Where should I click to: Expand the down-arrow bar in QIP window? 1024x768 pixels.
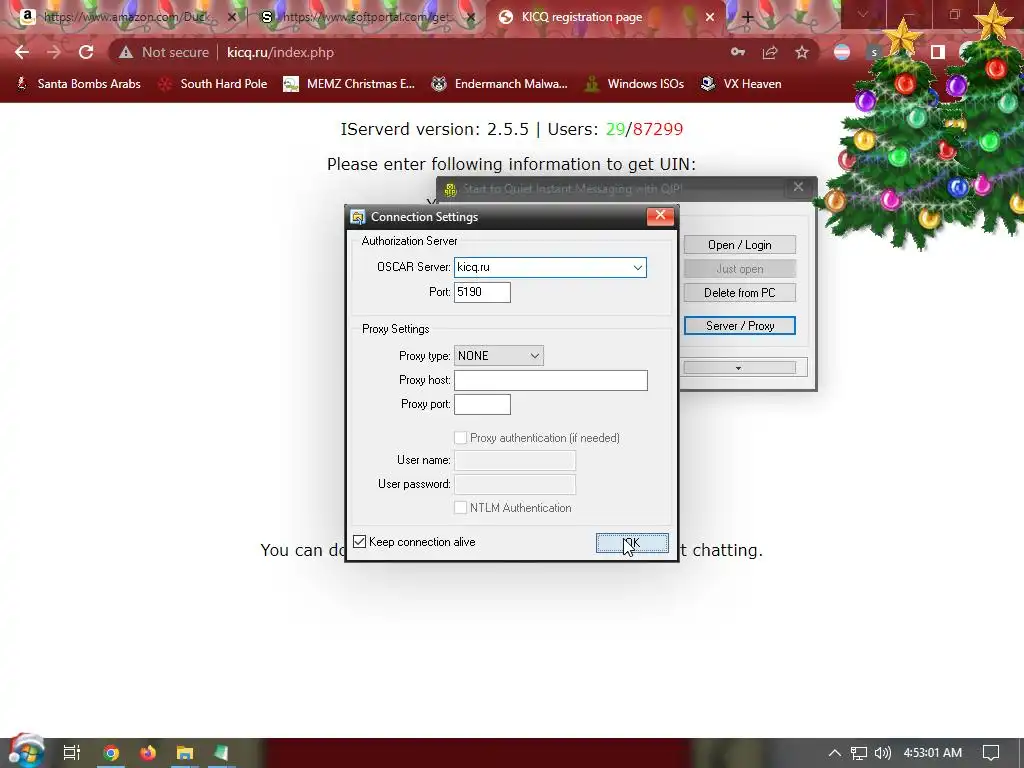739,368
